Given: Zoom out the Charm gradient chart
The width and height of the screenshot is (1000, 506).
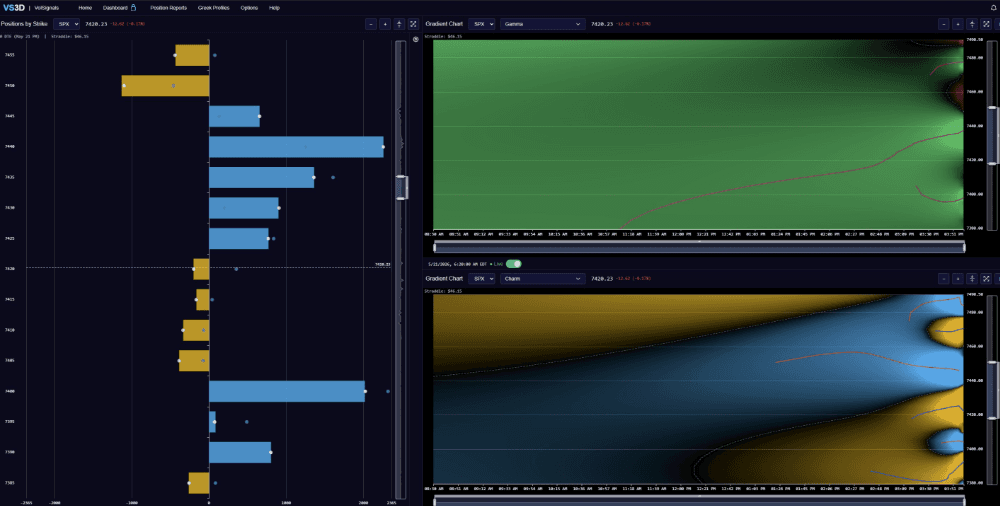Looking at the screenshot, I should pyautogui.click(x=944, y=279).
